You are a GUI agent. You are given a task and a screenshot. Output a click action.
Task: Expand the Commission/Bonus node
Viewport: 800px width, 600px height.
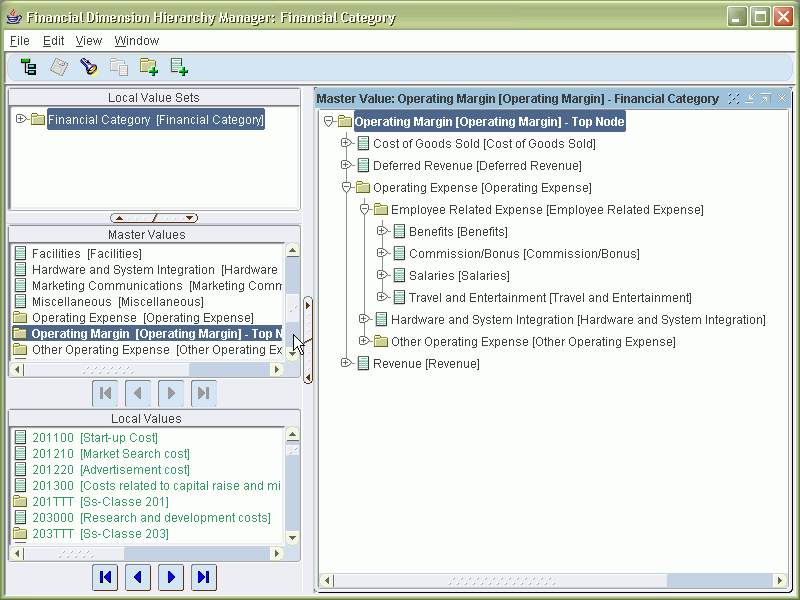tap(382, 253)
